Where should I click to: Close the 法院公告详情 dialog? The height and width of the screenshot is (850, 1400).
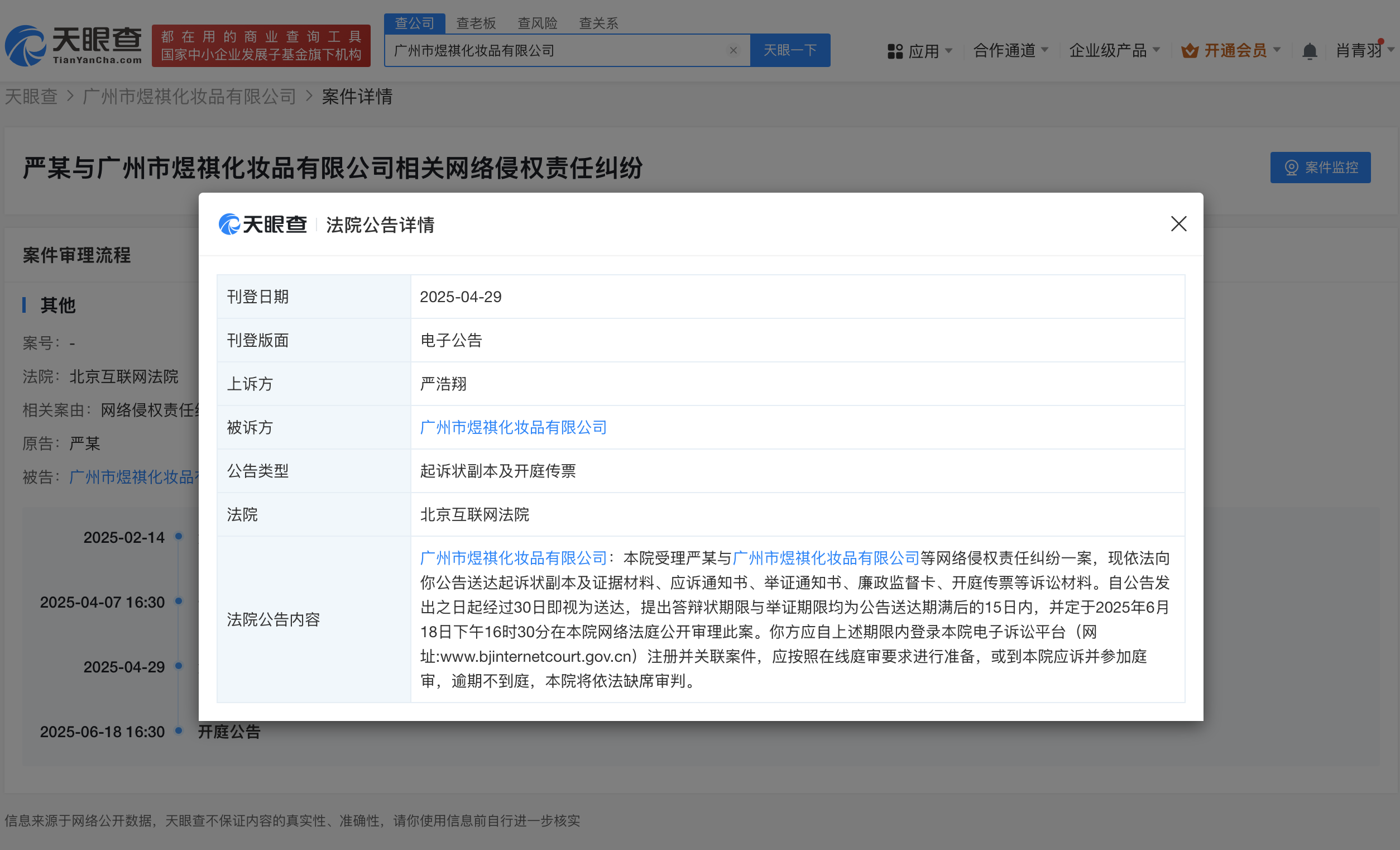(1178, 223)
